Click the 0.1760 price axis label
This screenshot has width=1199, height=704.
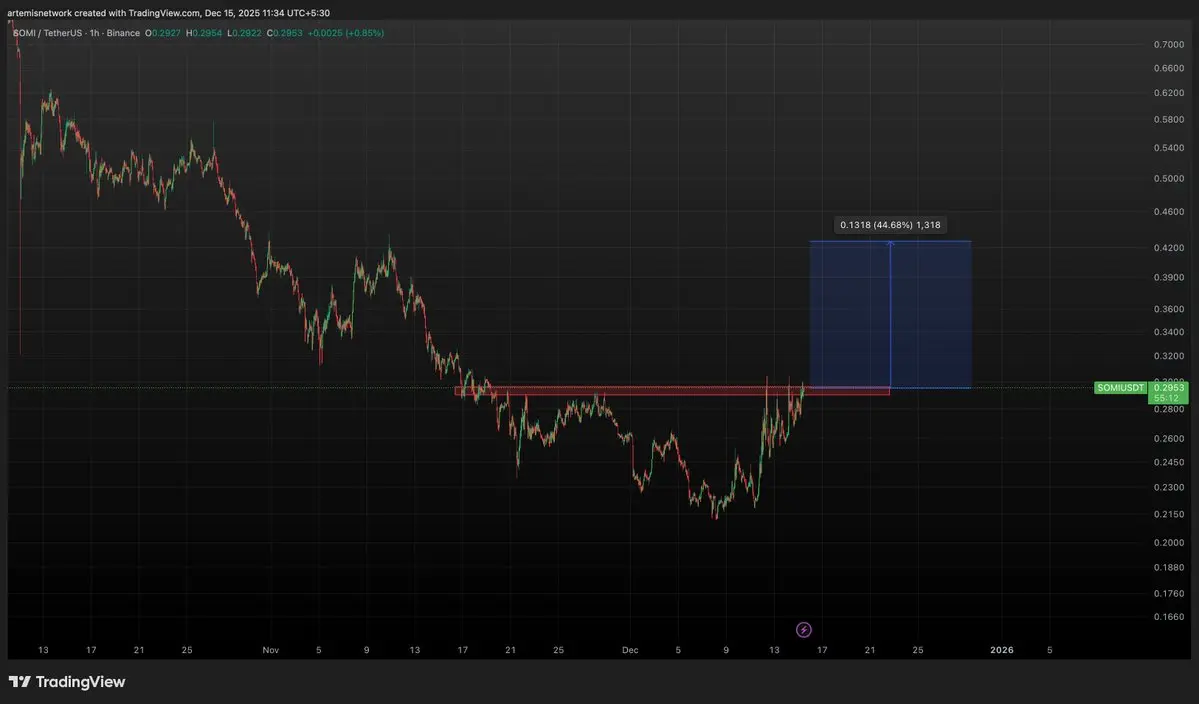(1168, 594)
